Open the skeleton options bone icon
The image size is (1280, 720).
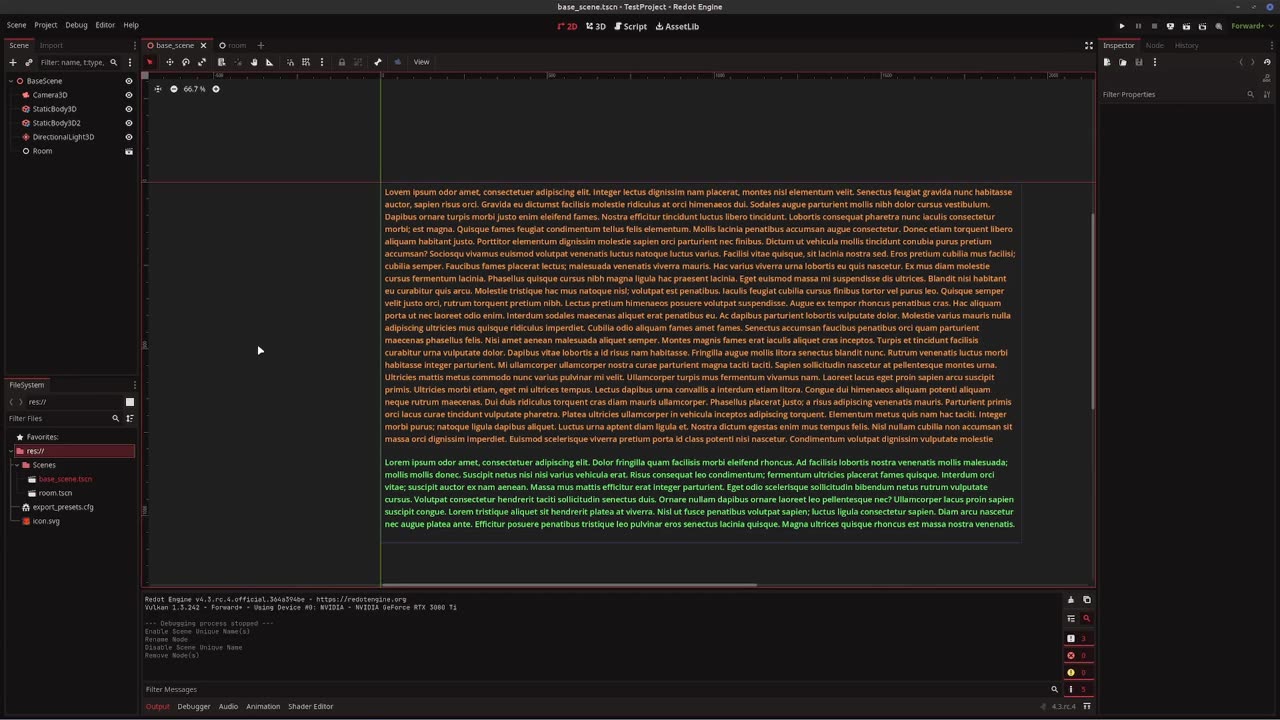(377, 62)
